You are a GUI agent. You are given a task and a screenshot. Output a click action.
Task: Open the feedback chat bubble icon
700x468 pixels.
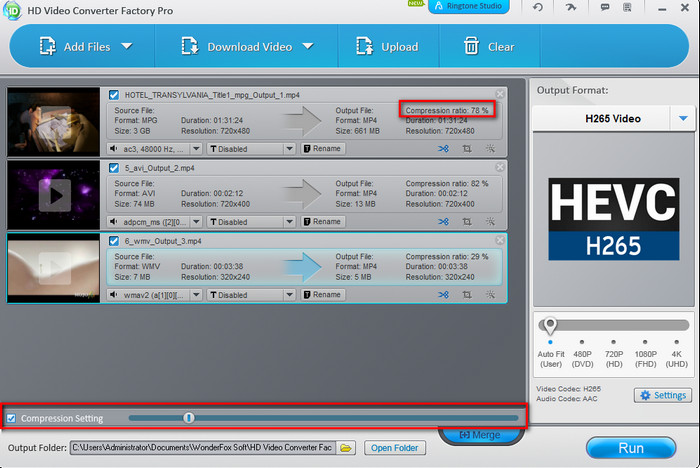point(605,7)
